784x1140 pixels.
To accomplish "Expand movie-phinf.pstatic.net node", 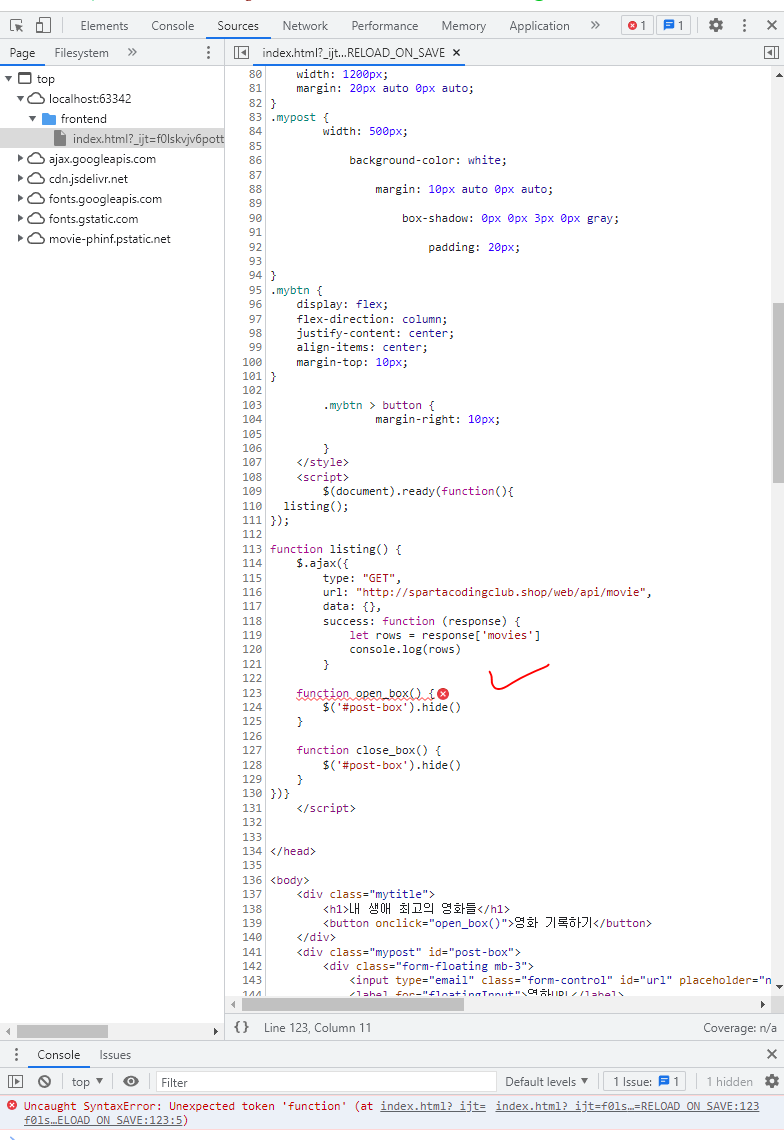I will [x=20, y=238].
